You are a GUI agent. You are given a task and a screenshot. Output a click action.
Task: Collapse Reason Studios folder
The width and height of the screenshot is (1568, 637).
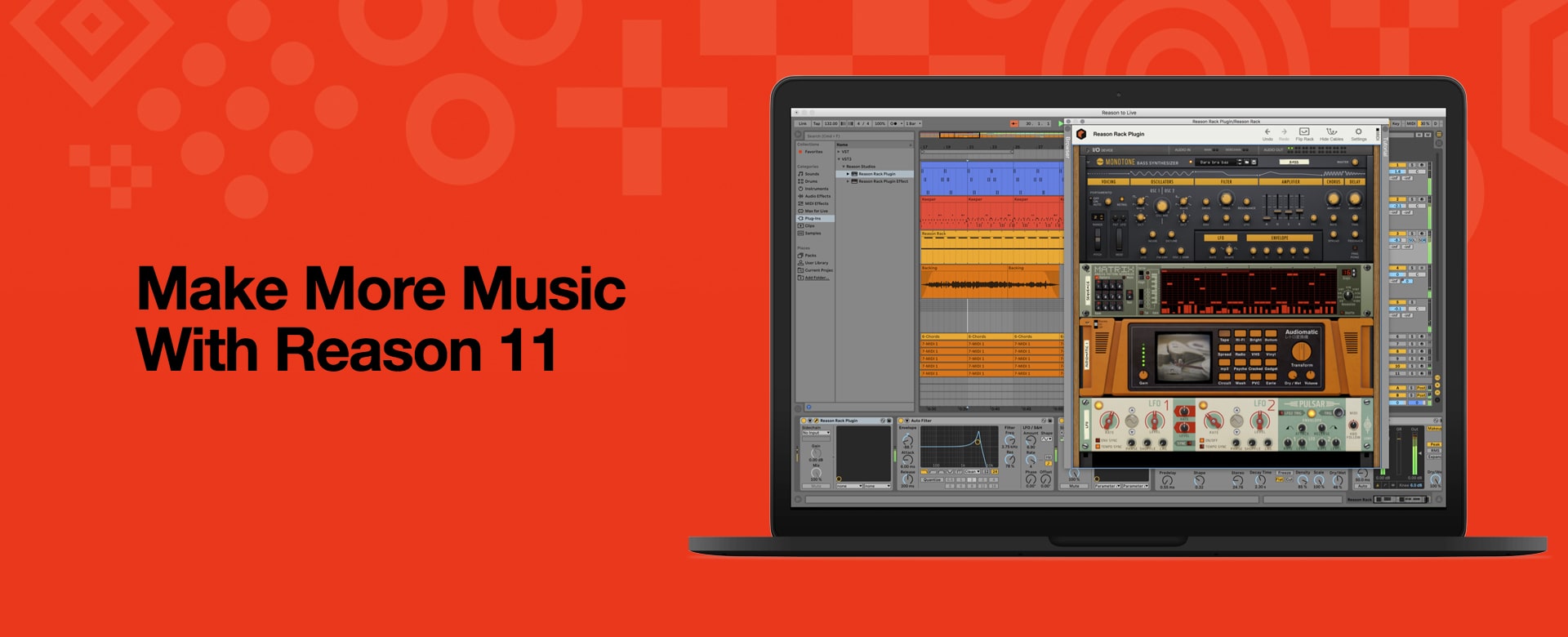click(x=844, y=167)
